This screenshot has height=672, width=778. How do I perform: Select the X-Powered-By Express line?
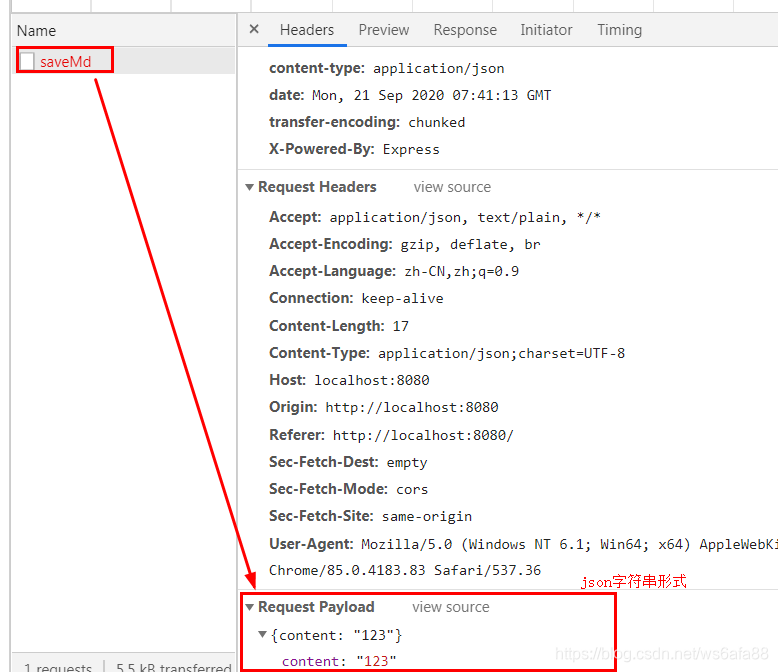(x=354, y=149)
